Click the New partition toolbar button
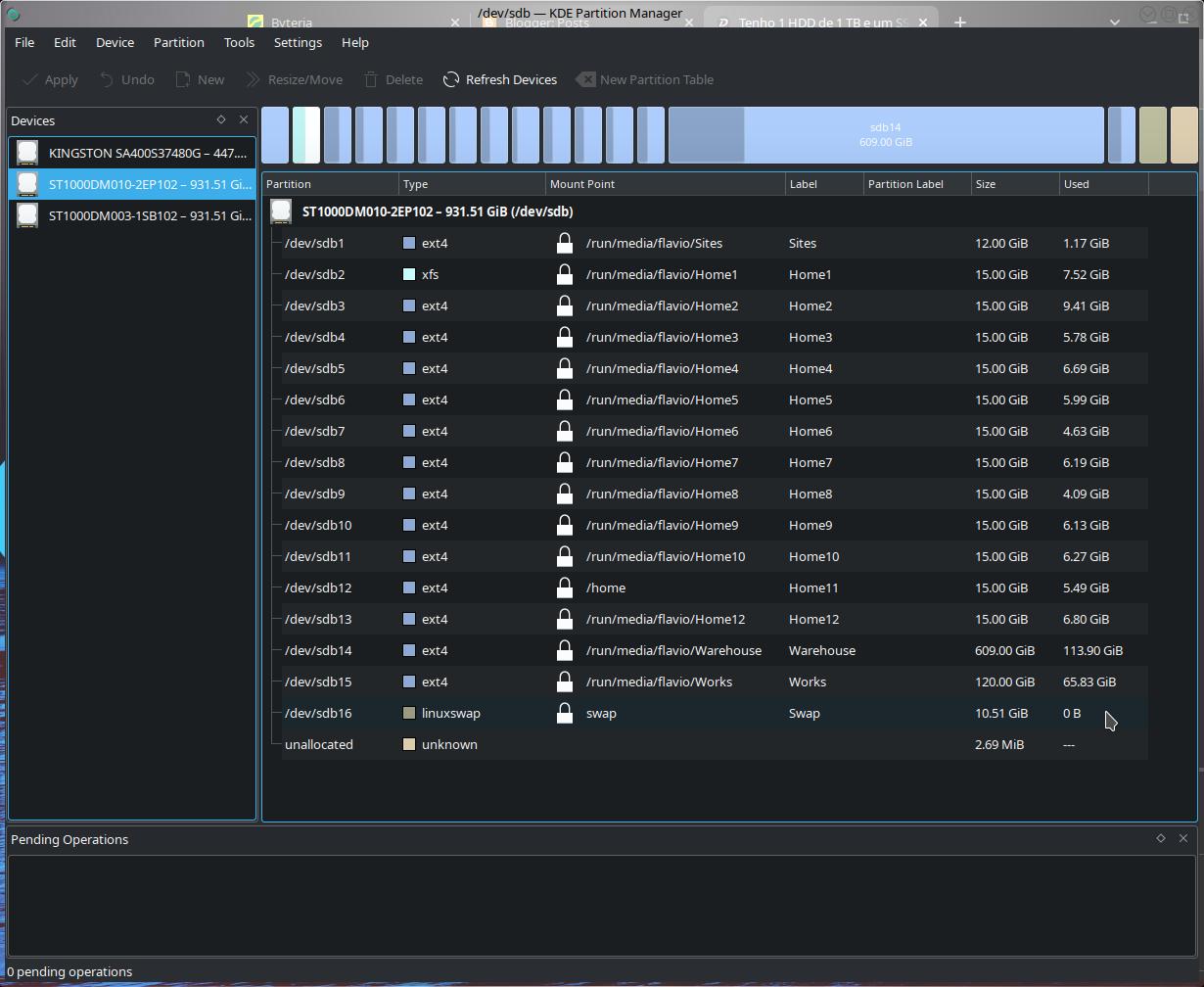The height and width of the screenshot is (987, 1204). 200,79
